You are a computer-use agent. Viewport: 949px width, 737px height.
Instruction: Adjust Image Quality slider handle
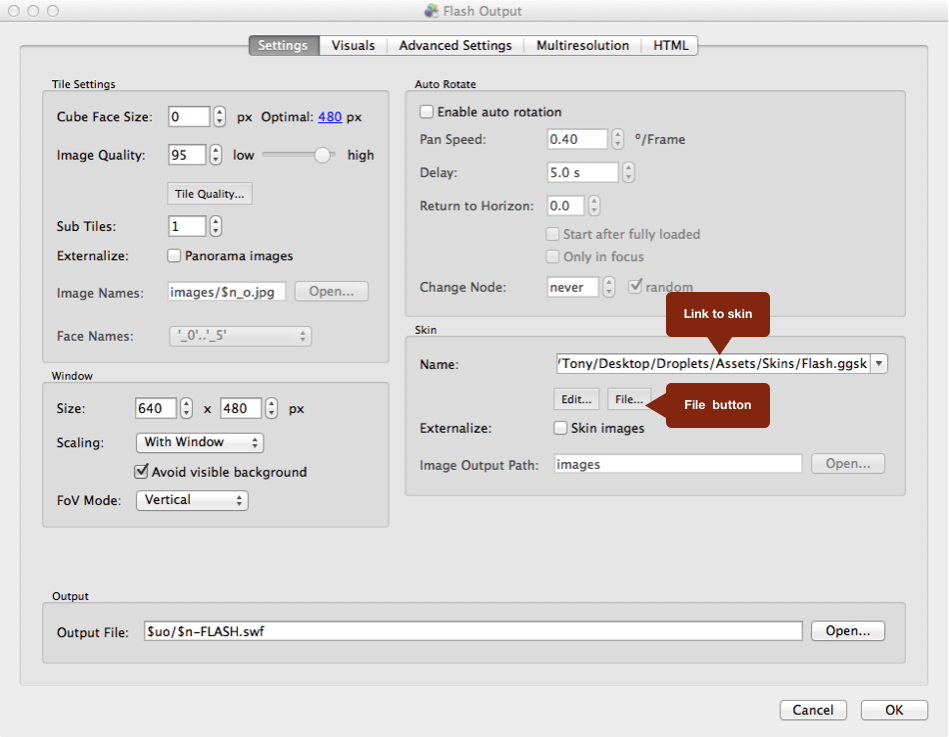[x=323, y=155]
